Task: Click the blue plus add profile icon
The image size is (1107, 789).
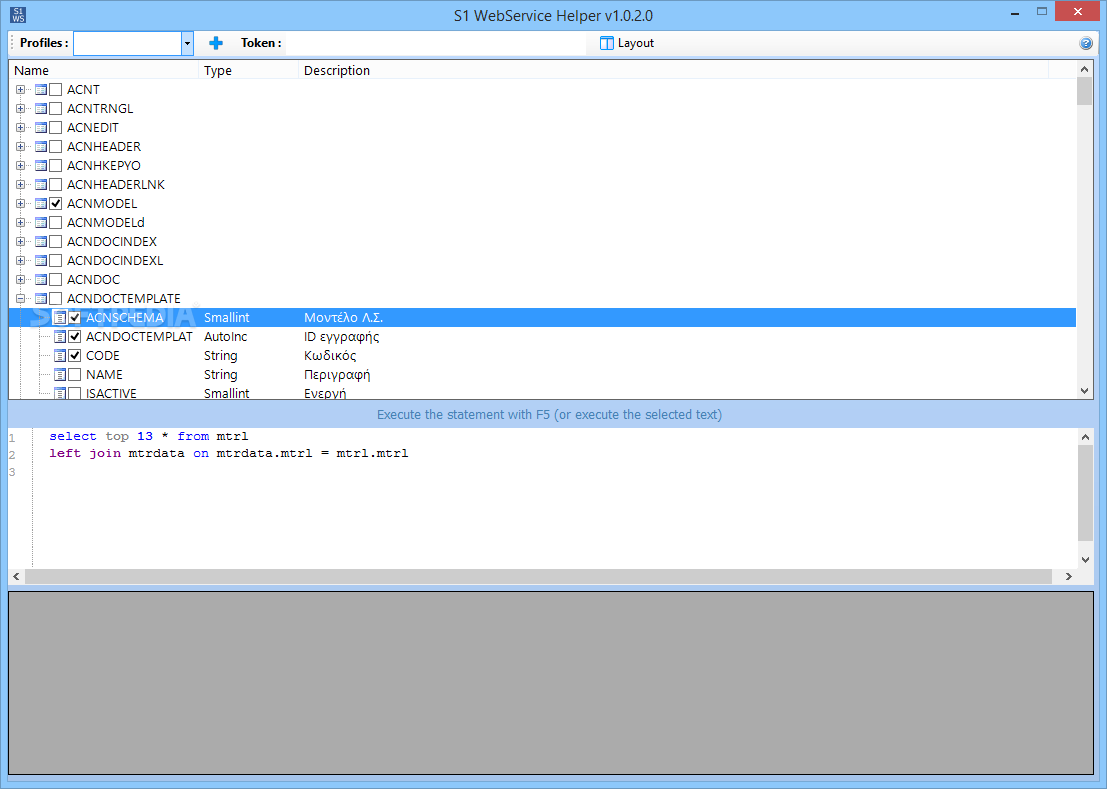Action: pos(216,43)
